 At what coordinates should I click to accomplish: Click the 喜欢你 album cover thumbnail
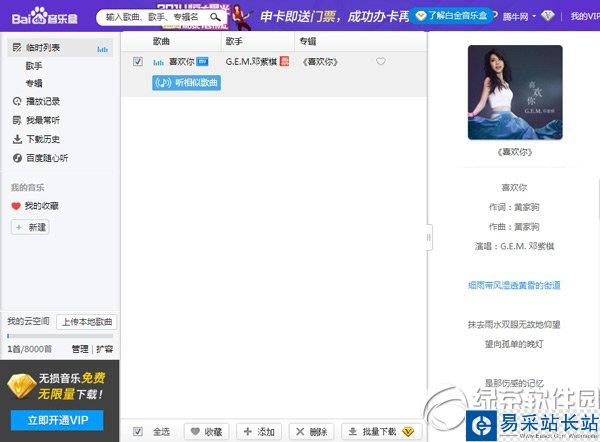pyautogui.click(x=515, y=92)
